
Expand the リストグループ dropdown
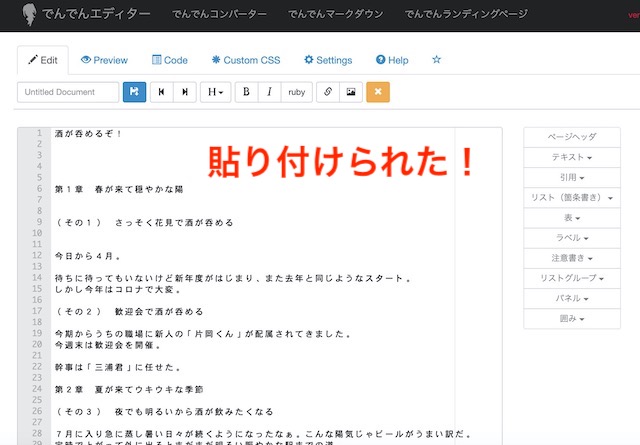[572, 278]
